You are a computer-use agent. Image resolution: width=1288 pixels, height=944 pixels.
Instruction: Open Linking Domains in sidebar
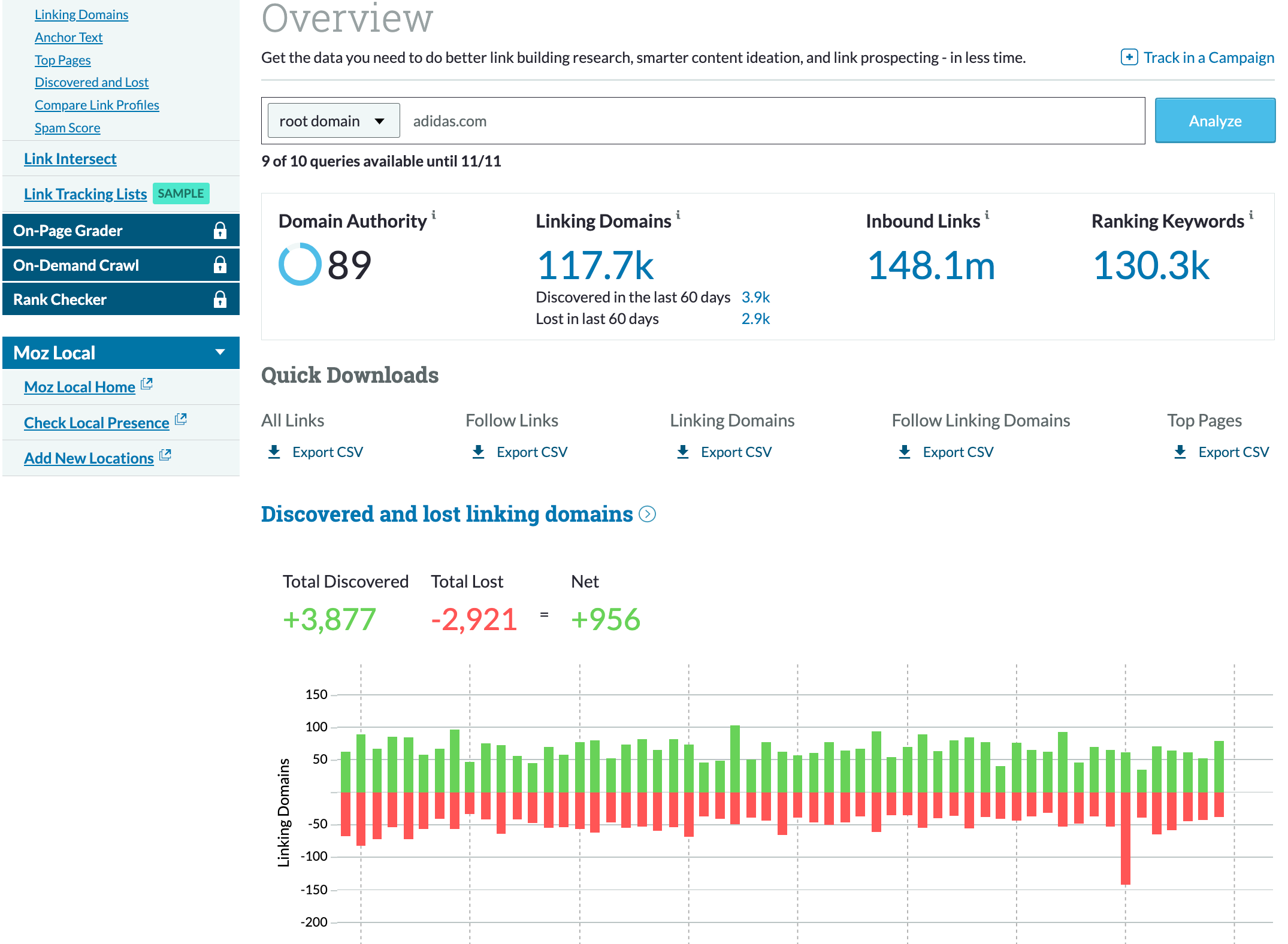[81, 14]
